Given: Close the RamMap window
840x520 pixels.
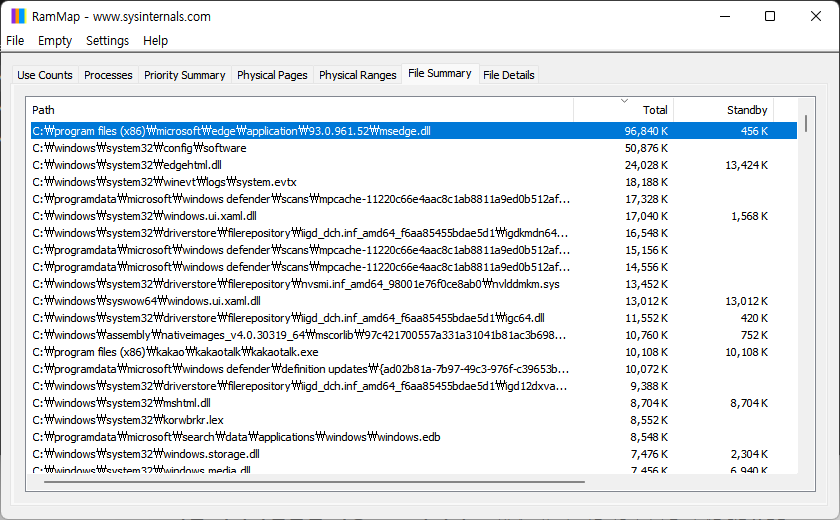Looking at the screenshot, I should (815, 16).
